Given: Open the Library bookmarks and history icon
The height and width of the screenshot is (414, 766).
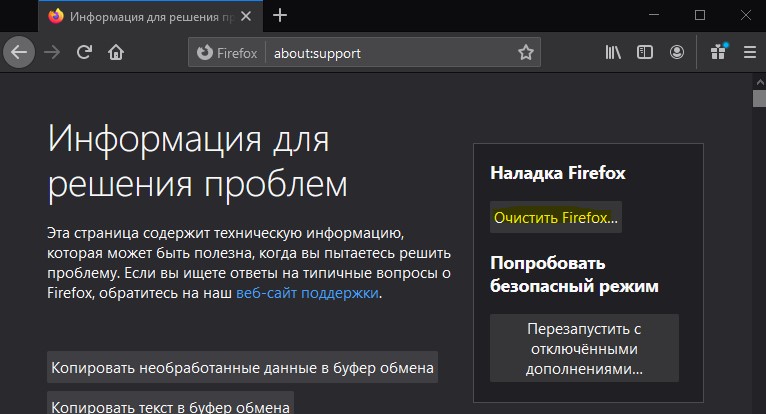Looking at the screenshot, I should [613, 52].
